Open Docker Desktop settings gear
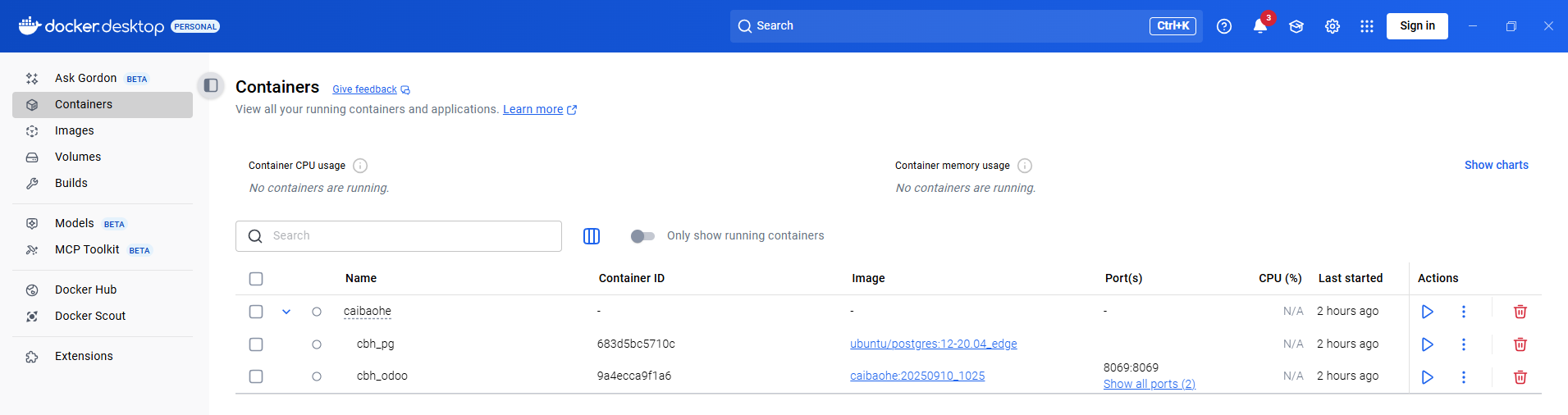Viewport: 1568px width, 415px height. click(1332, 26)
